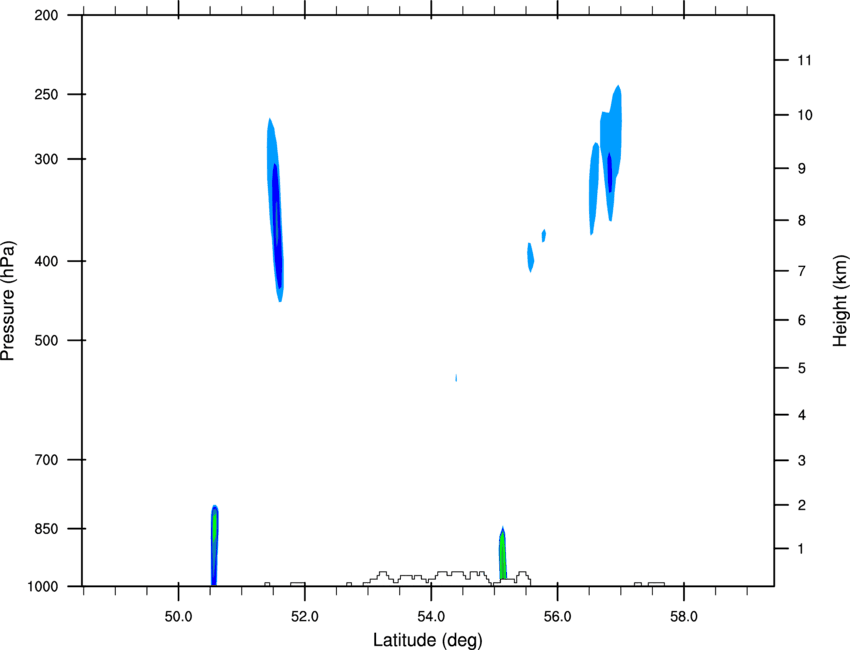Click the 850 pressure tick label
Screen dimensions: 850x650
pyautogui.click(x=46, y=529)
